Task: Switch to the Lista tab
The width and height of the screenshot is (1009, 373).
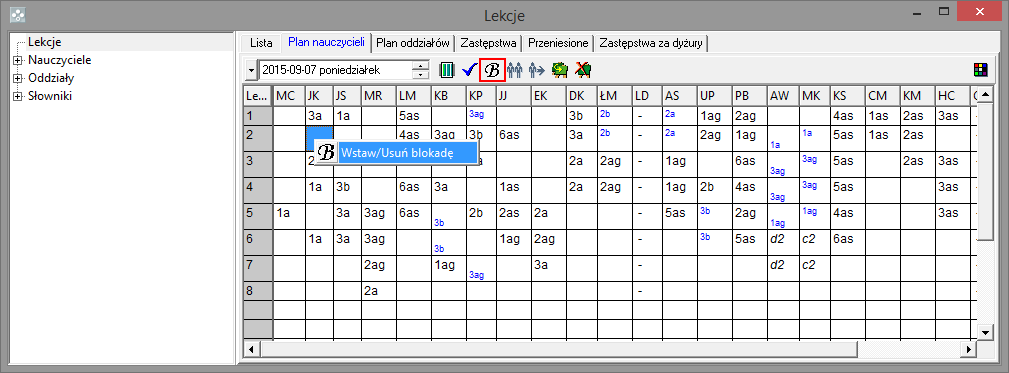Action: coord(261,42)
